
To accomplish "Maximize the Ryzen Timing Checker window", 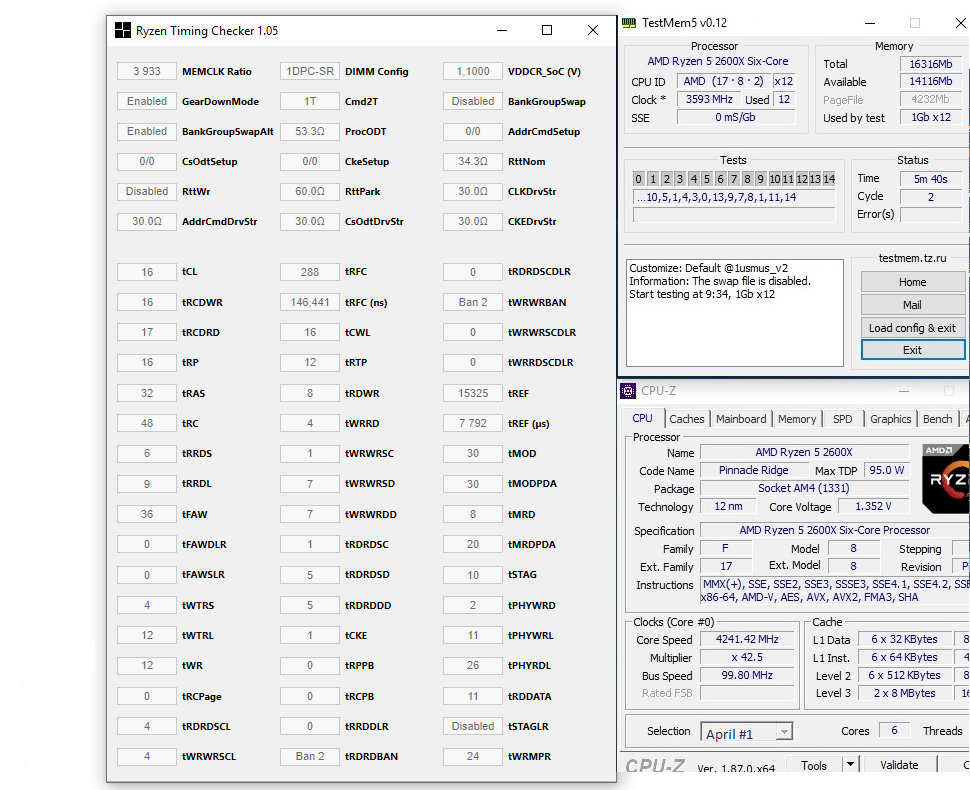I will [547, 30].
